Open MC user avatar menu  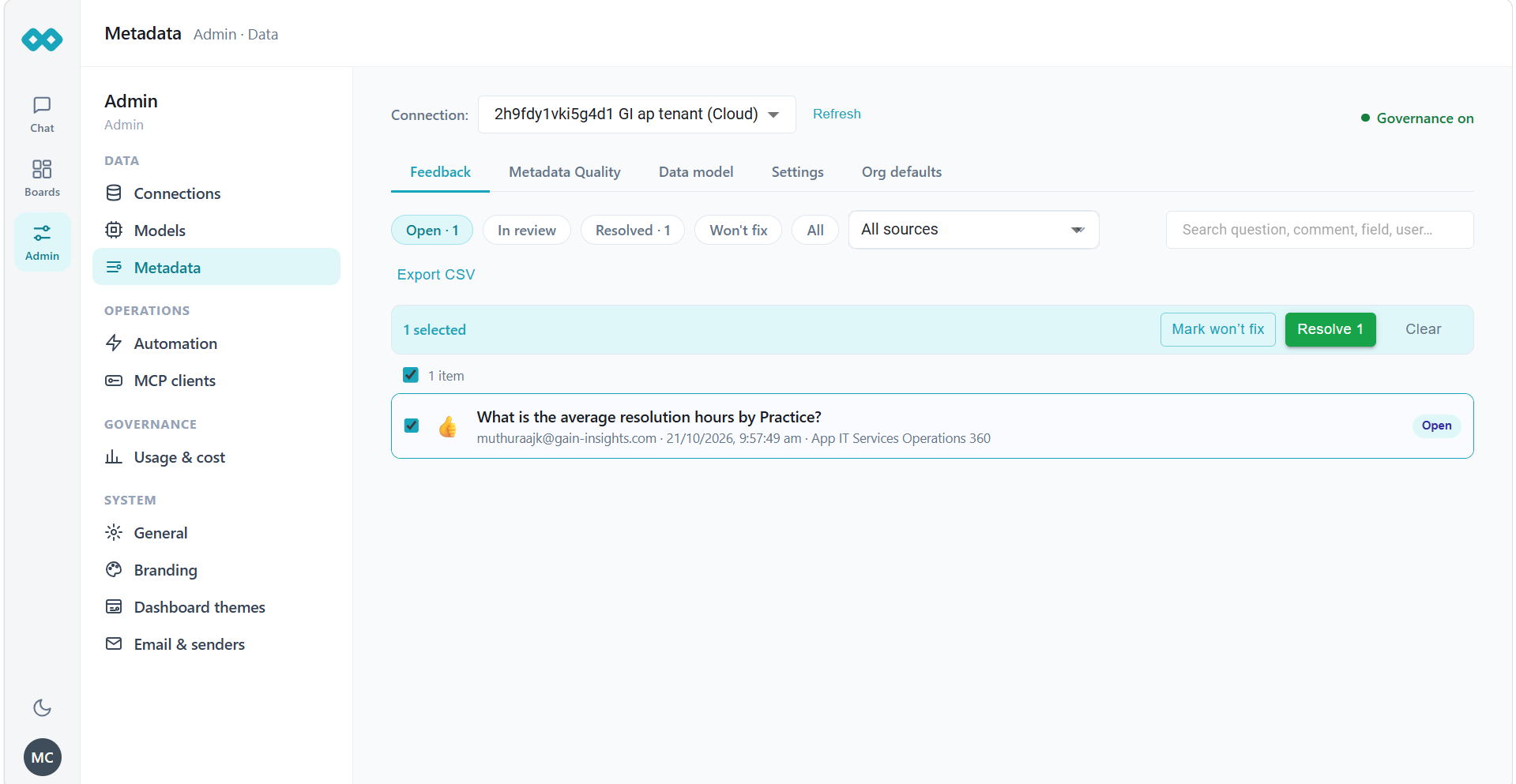point(42,757)
